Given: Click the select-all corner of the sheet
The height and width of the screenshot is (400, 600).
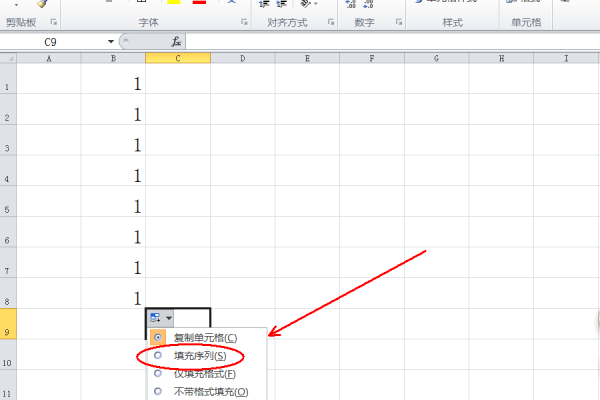Looking at the screenshot, I should point(8,58).
